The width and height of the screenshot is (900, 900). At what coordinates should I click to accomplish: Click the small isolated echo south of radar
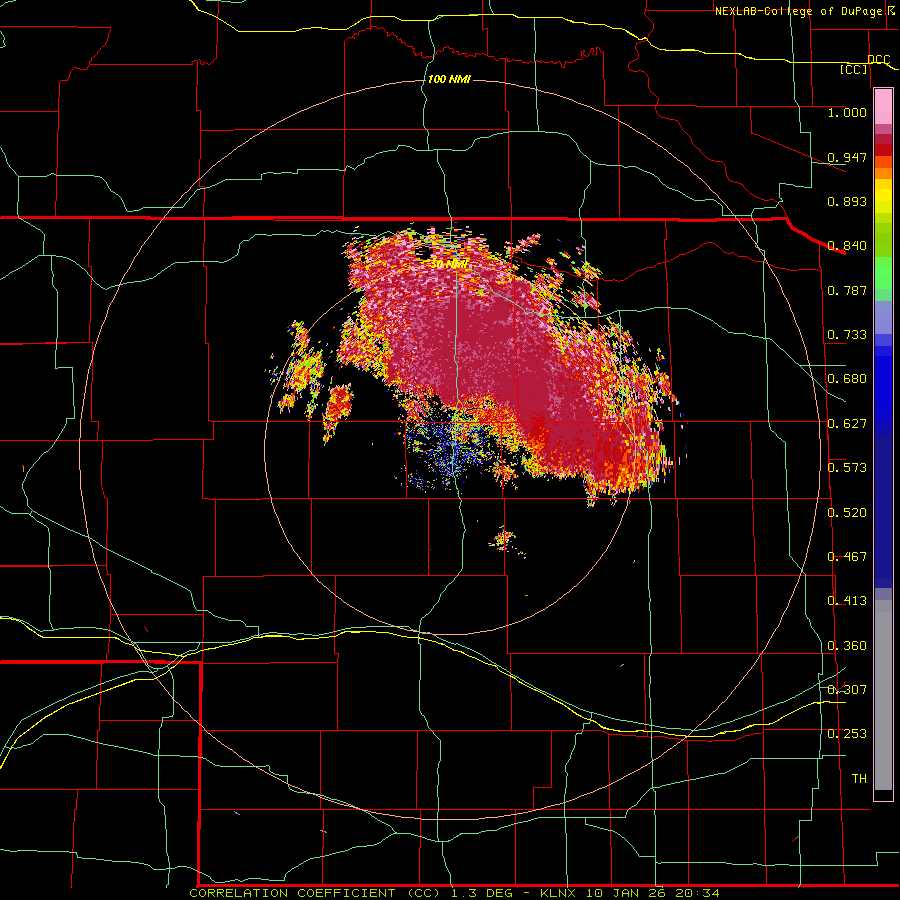[x=505, y=540]
